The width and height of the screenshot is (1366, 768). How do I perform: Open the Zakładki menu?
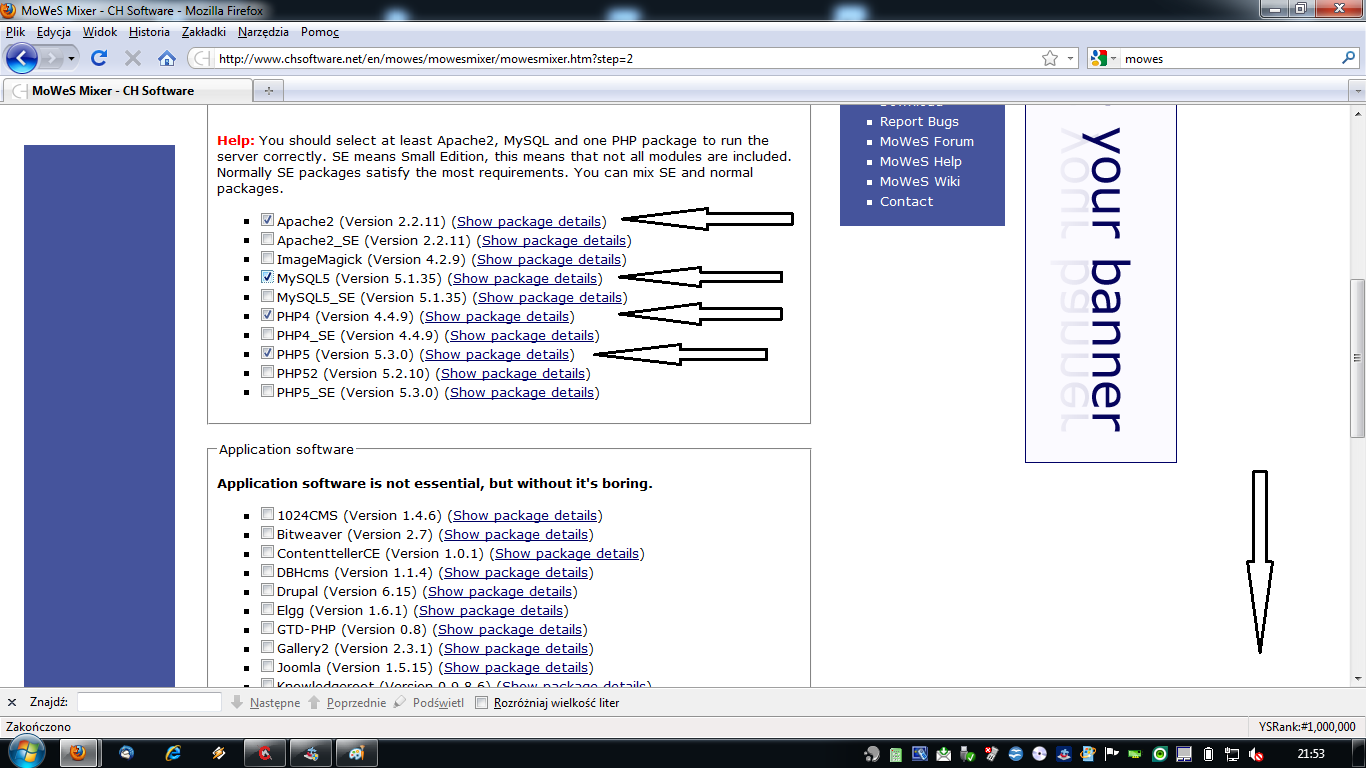click(203, 32)
